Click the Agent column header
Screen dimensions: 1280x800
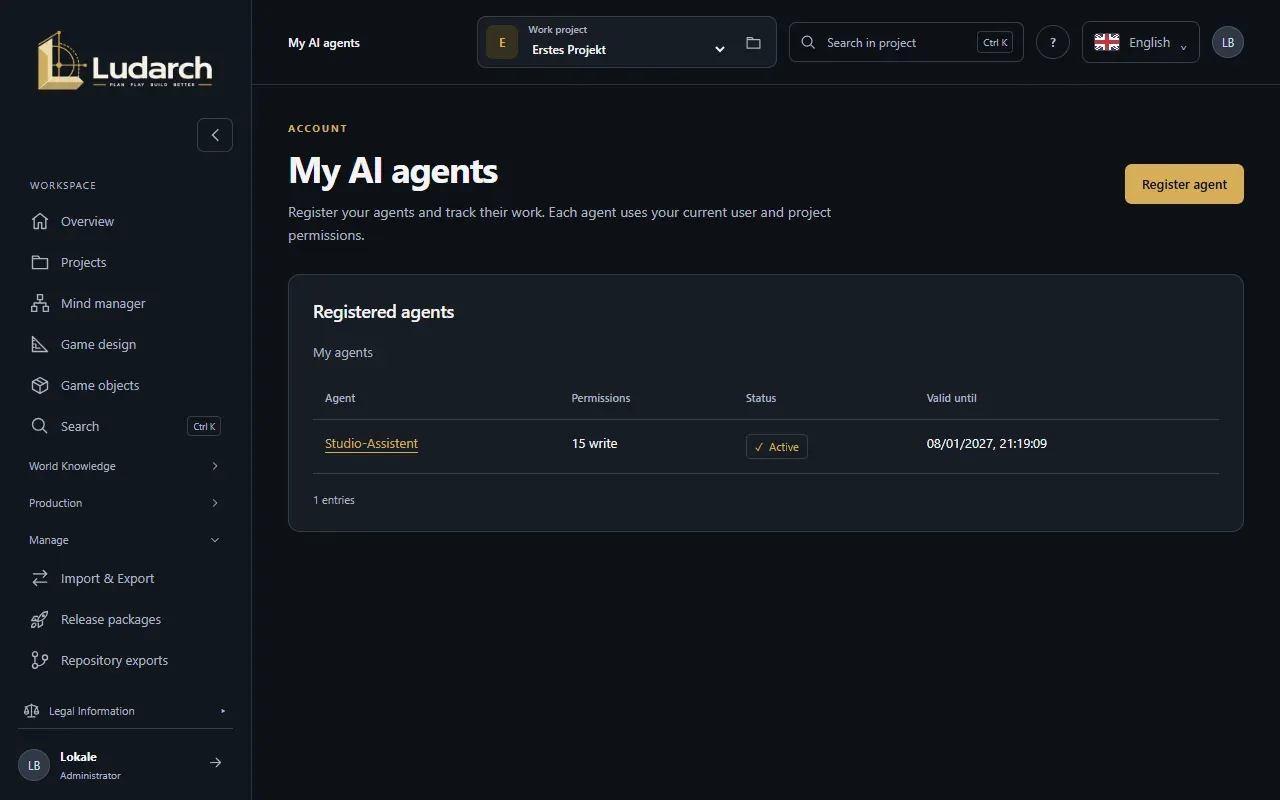tap(340, 398)
